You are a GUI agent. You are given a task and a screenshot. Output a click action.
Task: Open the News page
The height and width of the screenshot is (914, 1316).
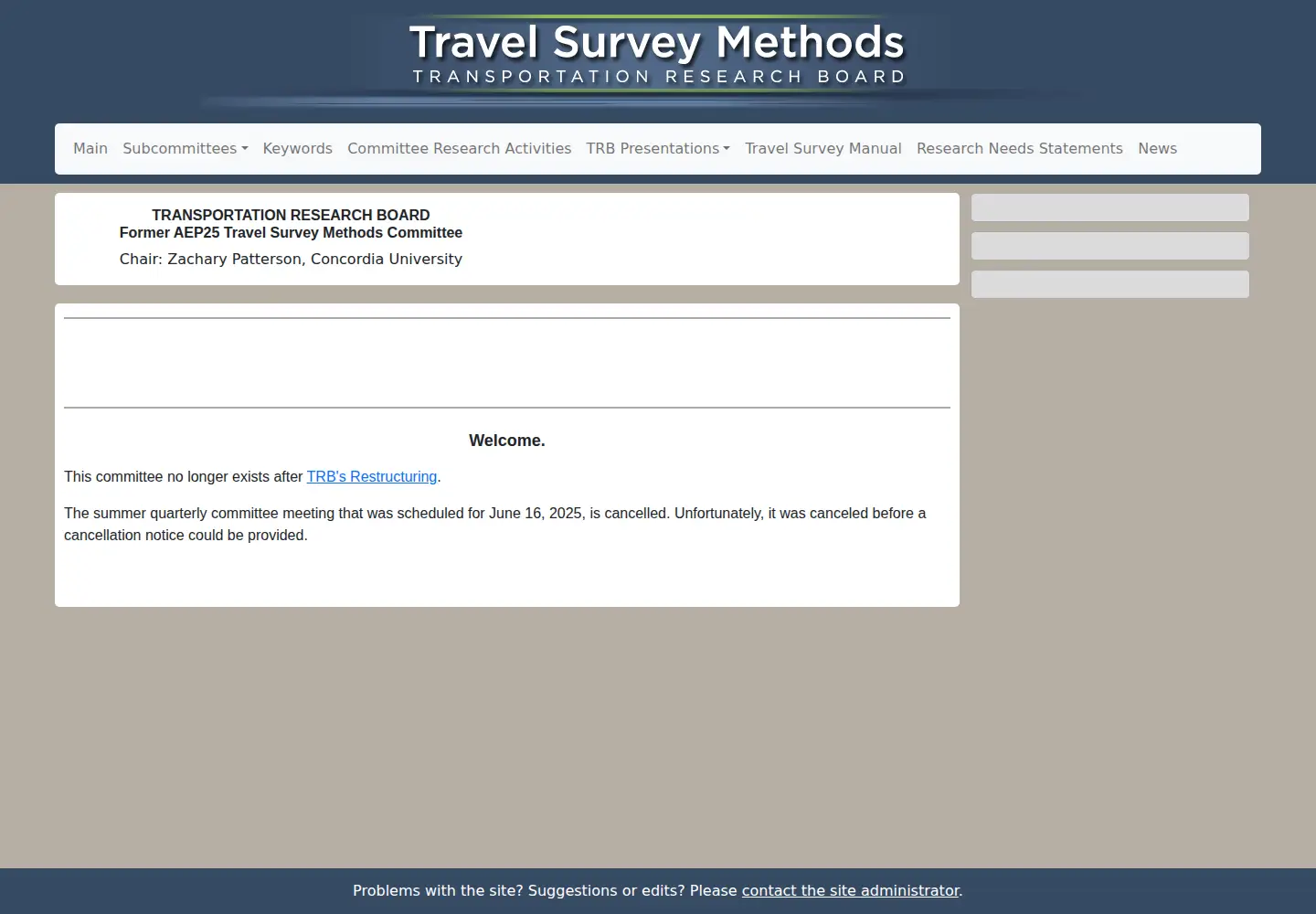click(1158, 148)
